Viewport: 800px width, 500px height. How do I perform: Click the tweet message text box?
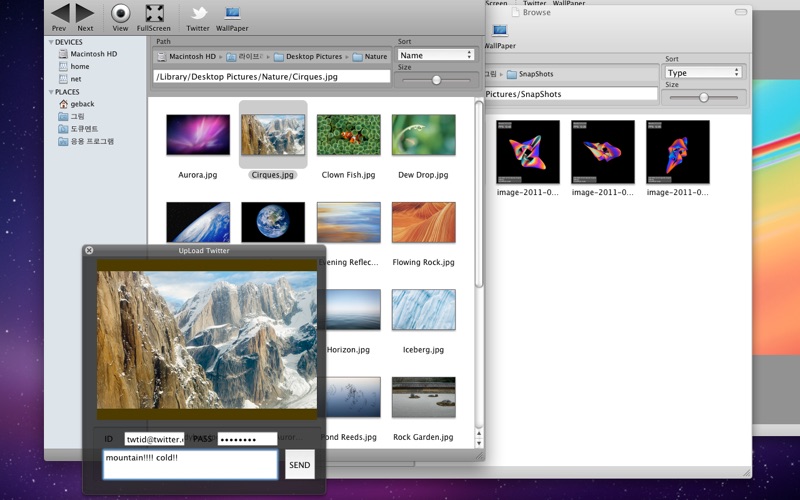coord(190,464)
